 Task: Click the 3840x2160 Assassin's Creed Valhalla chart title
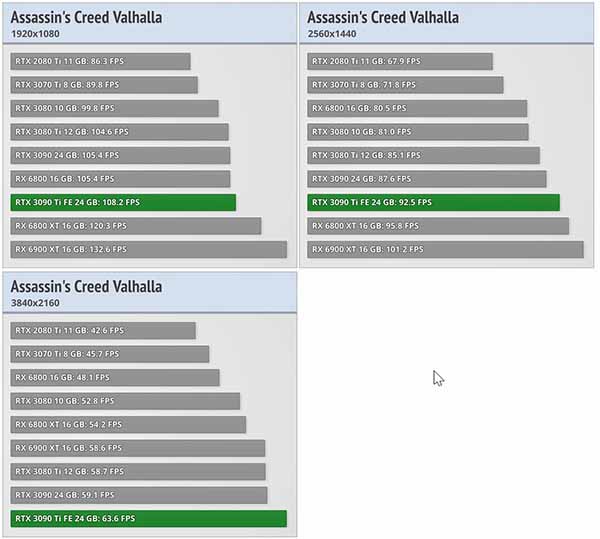point(86,287)
